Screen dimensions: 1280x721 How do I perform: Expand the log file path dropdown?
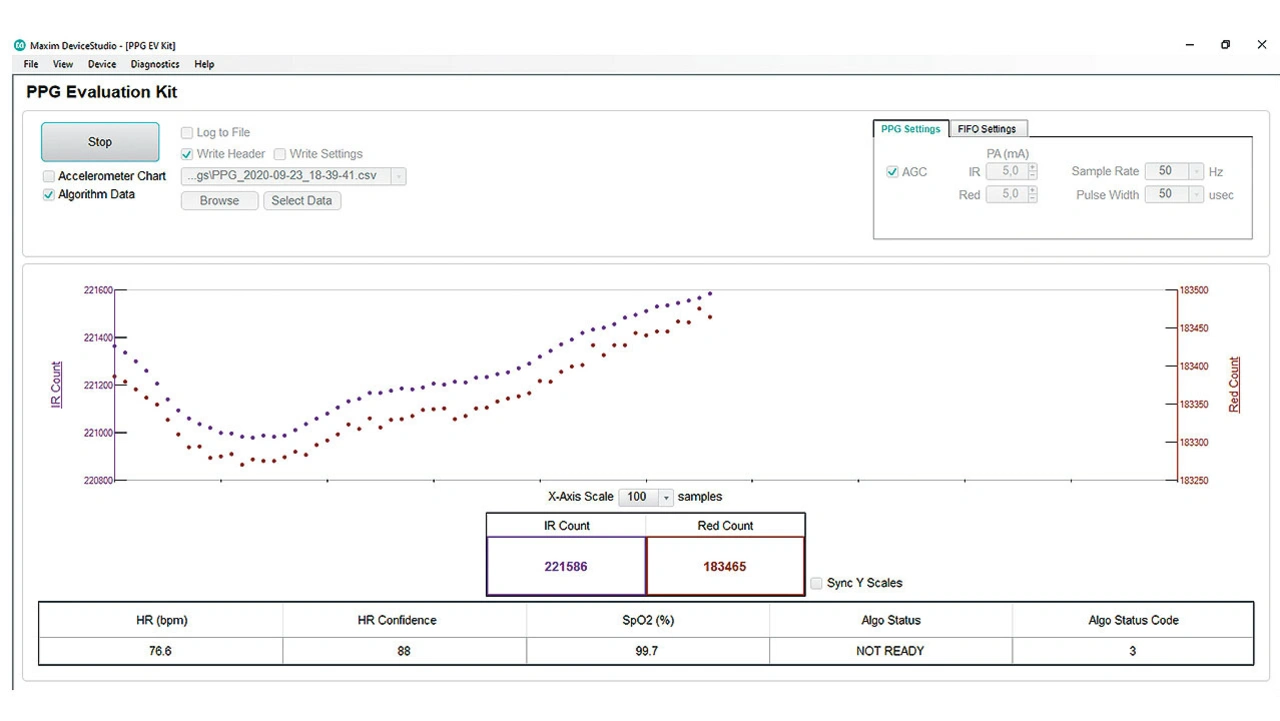pyautogui.click(x=399, y=176)
